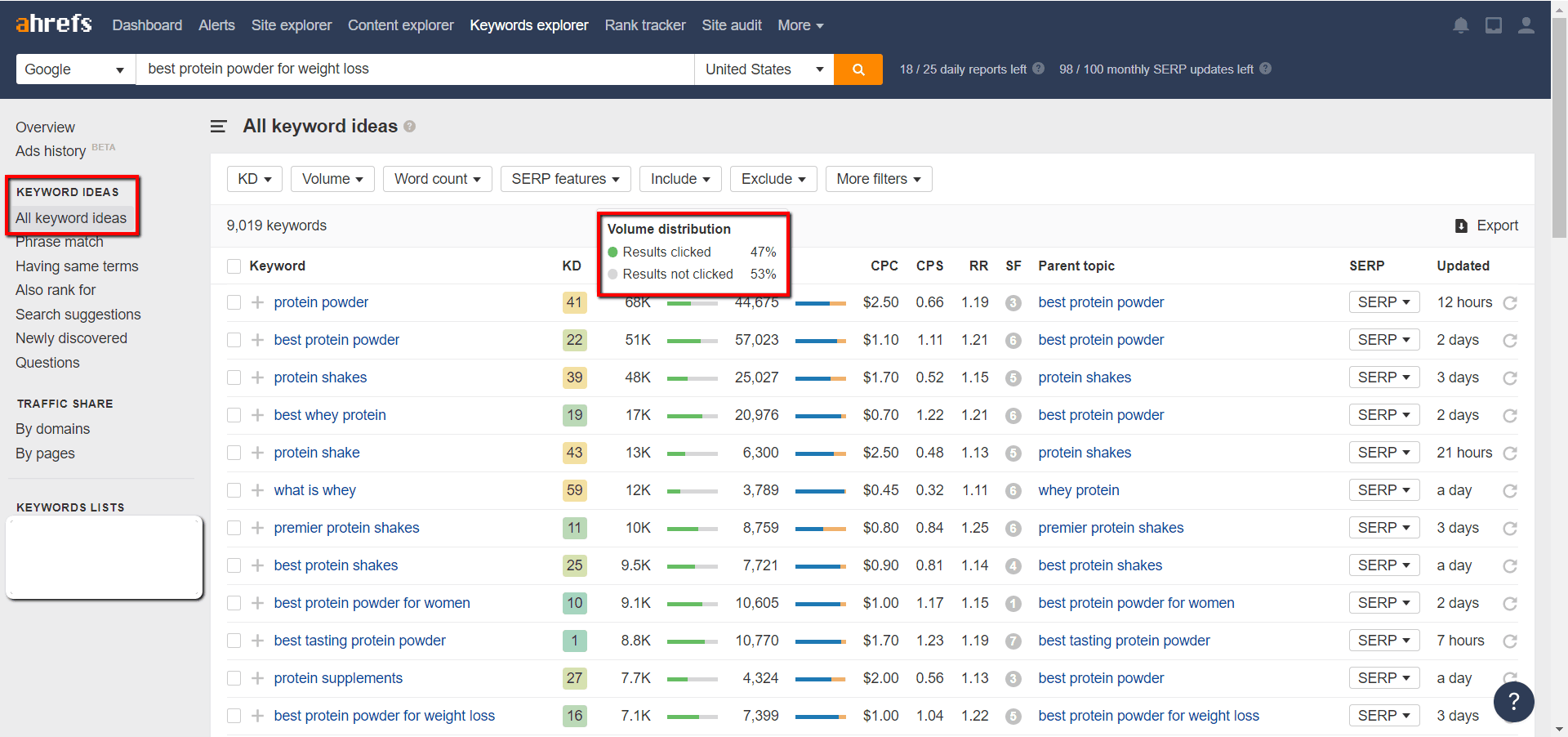This screenshot has height=737, width=1568.
Task: Open the Google search engine dropdown
Action: 75,69
